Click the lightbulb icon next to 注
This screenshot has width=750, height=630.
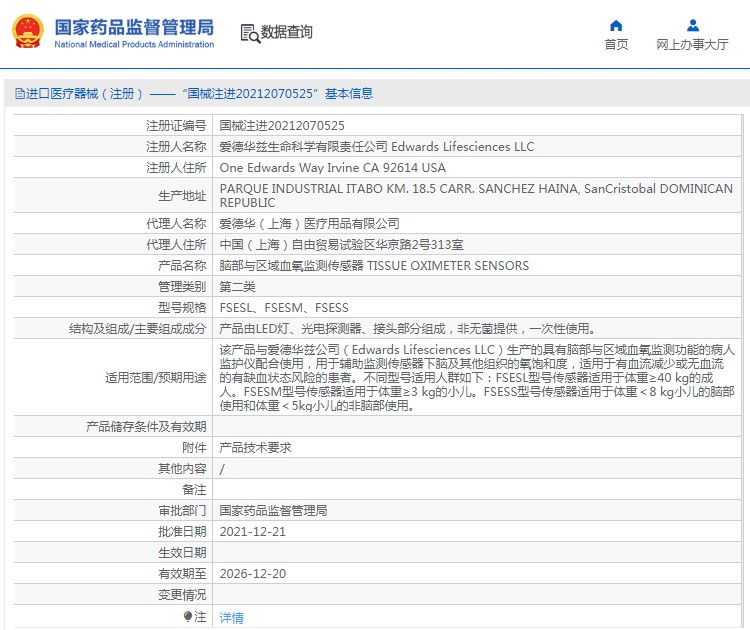(x=188, y=617)
